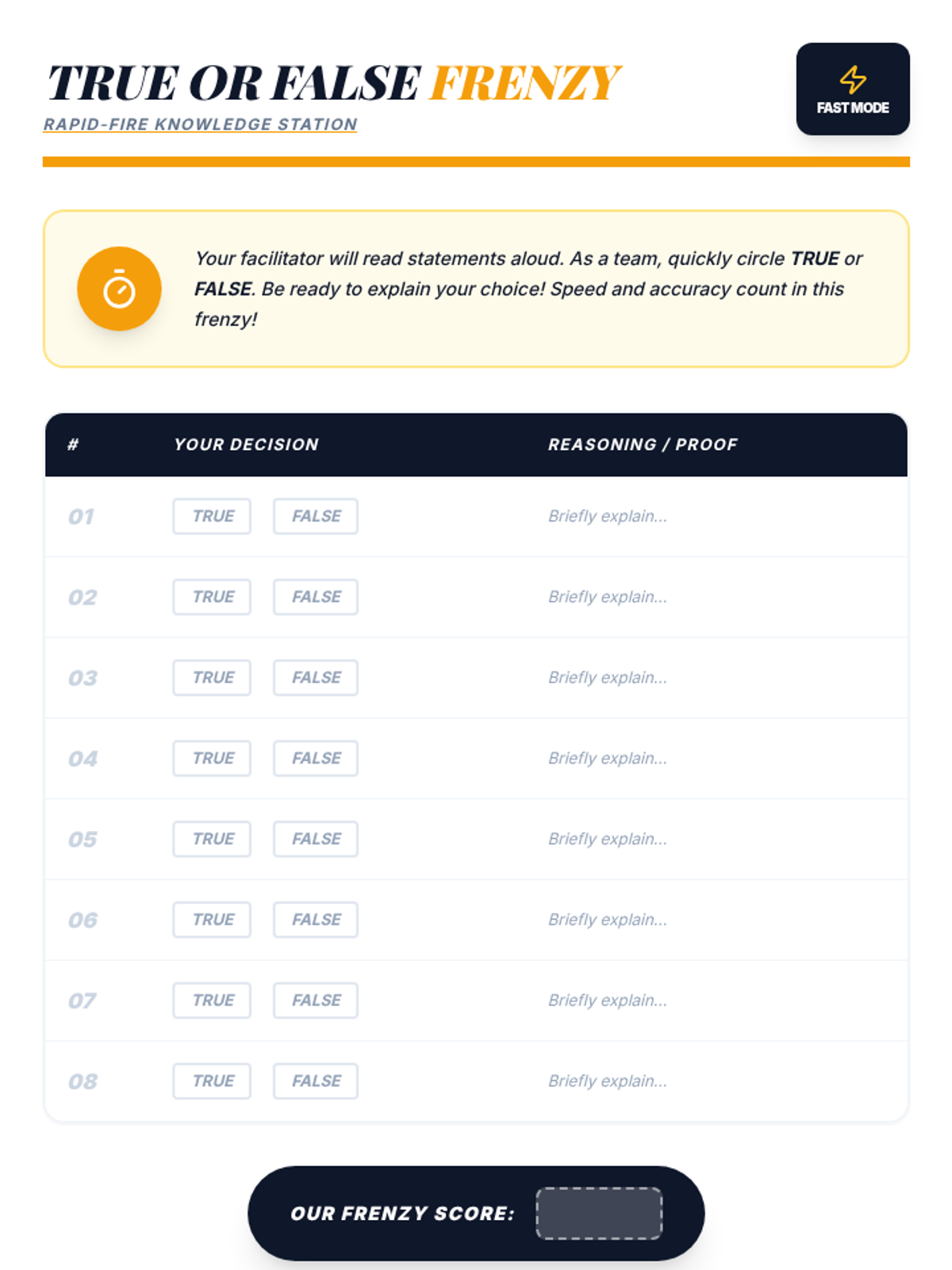Click the Fast Mode button label
The height and width of the screenshot is (1270, 952).
tap(853, 108)
